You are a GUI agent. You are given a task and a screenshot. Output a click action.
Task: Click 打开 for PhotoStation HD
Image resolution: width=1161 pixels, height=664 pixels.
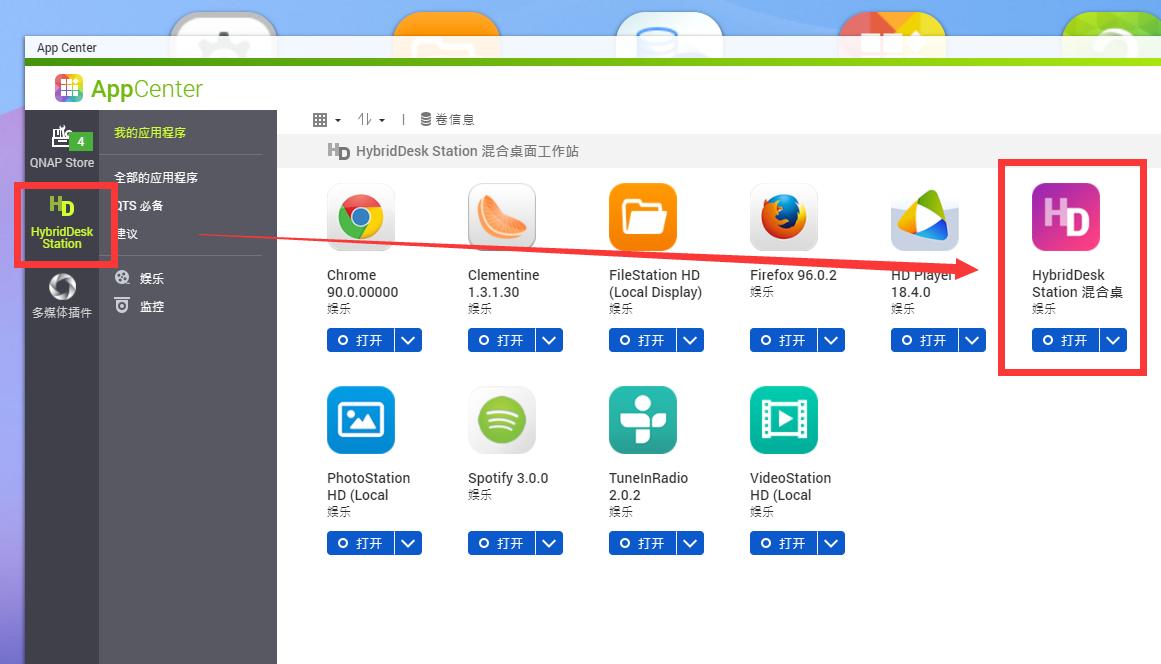(361, 543)
